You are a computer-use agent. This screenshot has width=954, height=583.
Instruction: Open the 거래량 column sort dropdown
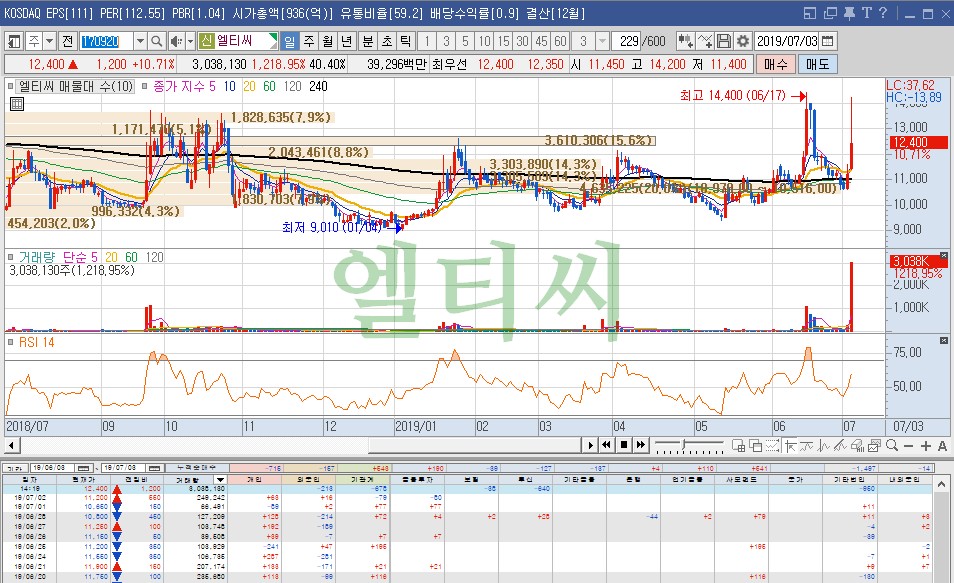(x=220, y=480)
